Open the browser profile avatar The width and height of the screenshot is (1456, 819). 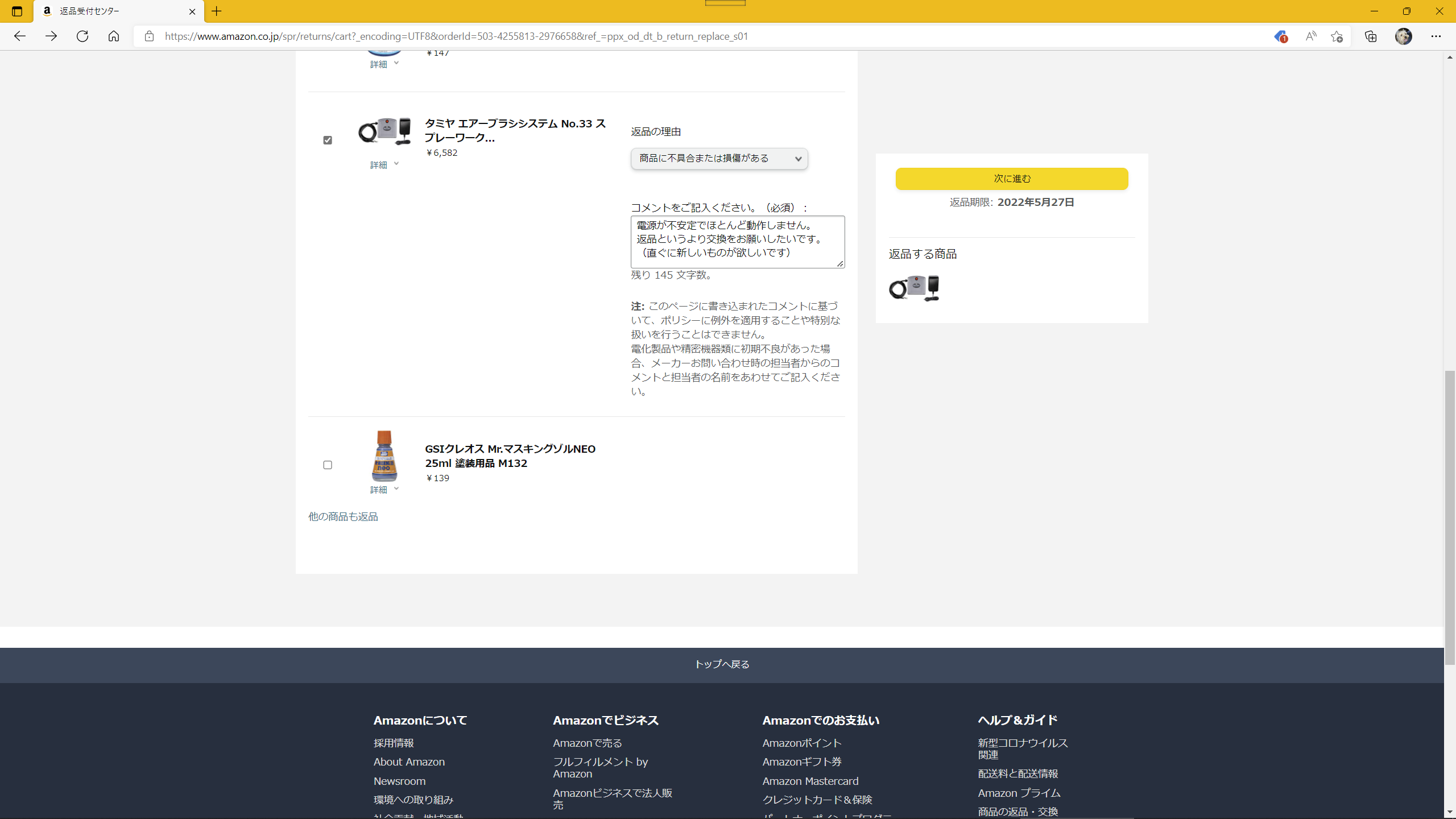[1403, 36]
